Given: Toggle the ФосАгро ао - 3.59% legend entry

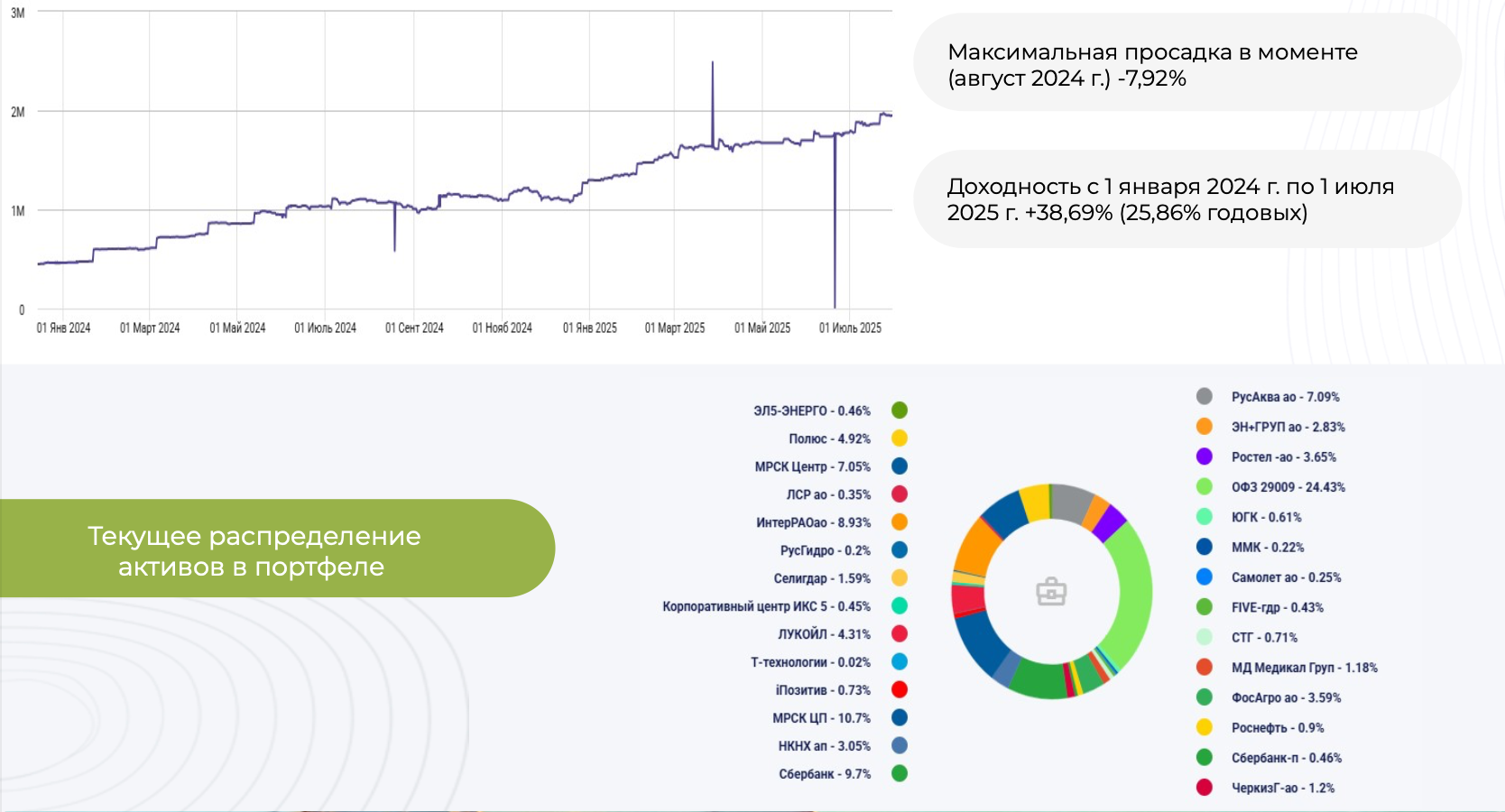Looking at the screenshot, I should coord(1286,698).
